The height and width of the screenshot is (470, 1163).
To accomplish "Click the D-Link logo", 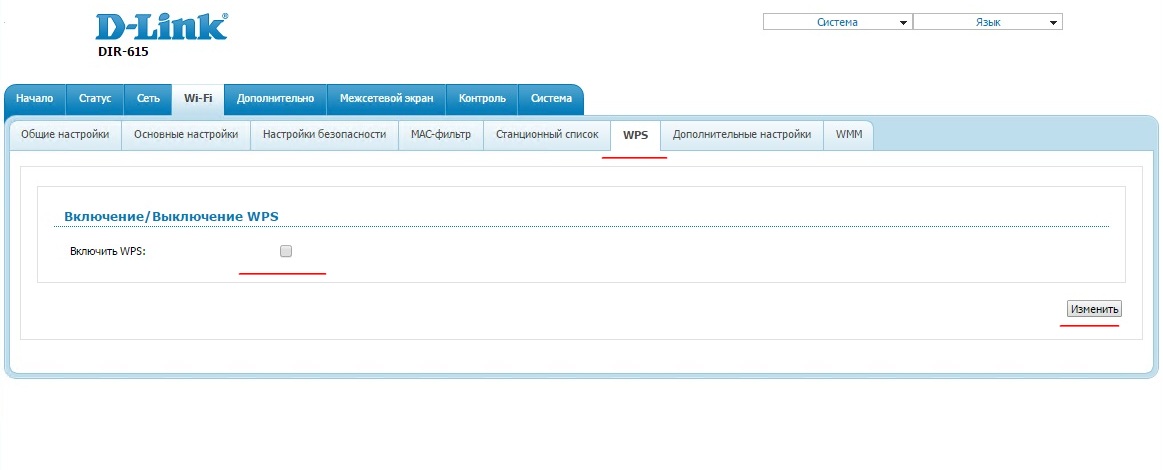I will (x=162, y=27).
